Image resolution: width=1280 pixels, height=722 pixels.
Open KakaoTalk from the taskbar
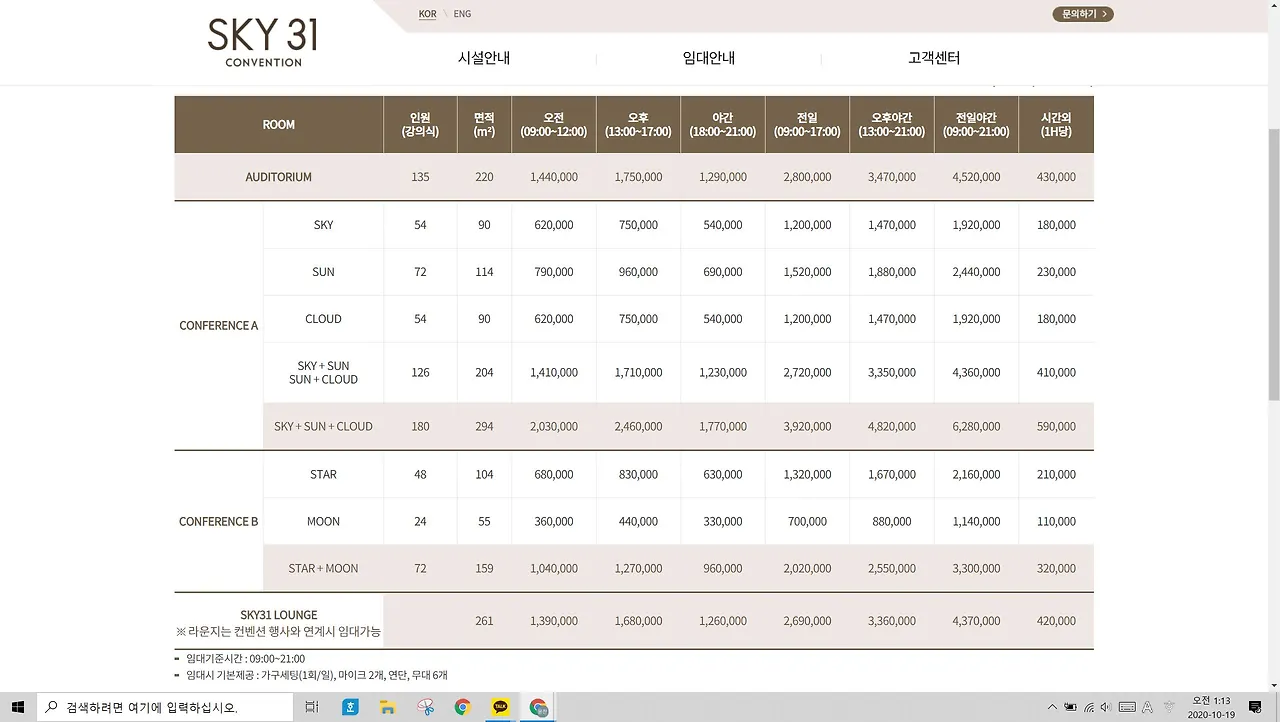[x=501, y=707]
